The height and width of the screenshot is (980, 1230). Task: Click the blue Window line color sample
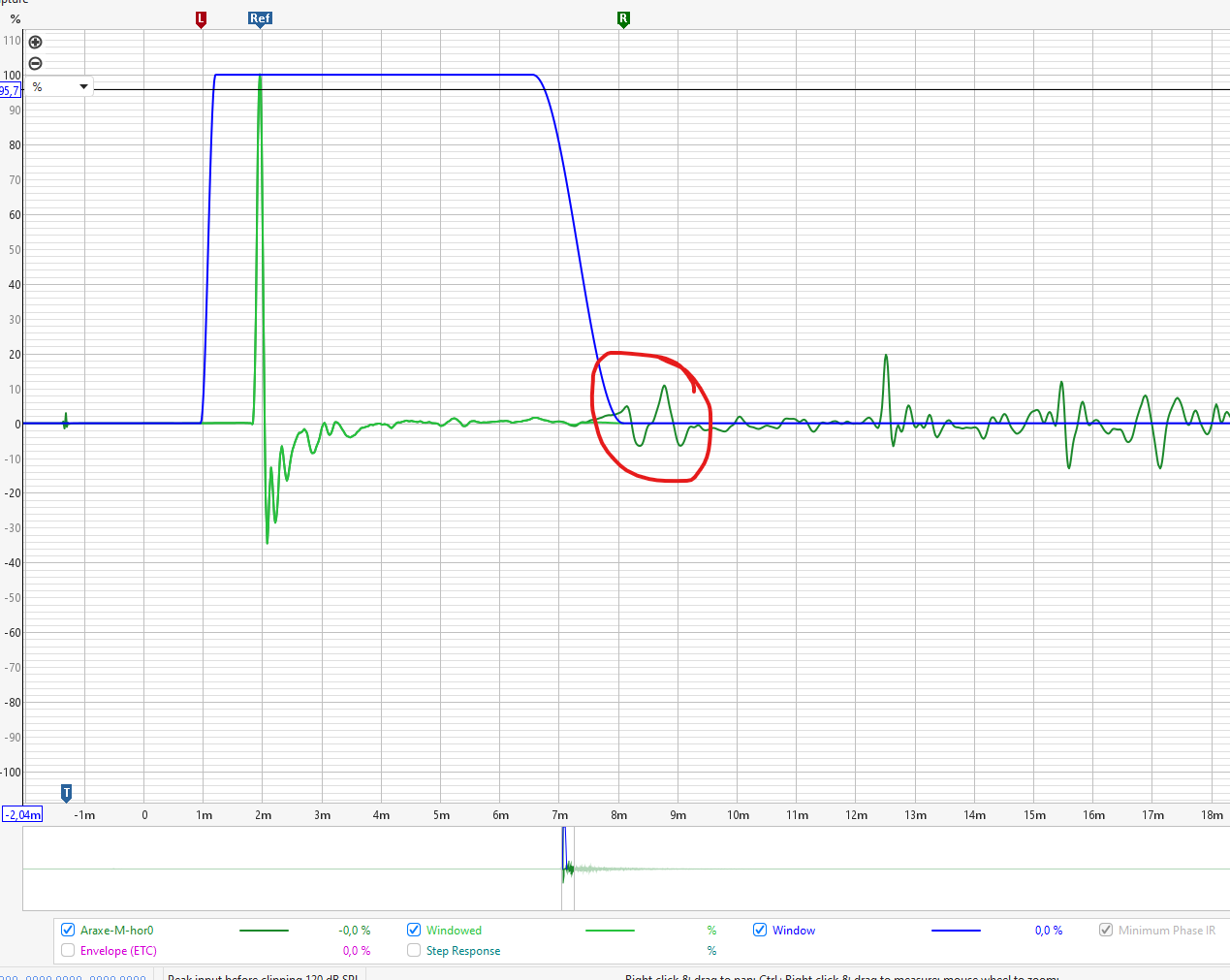pos(955,931)
